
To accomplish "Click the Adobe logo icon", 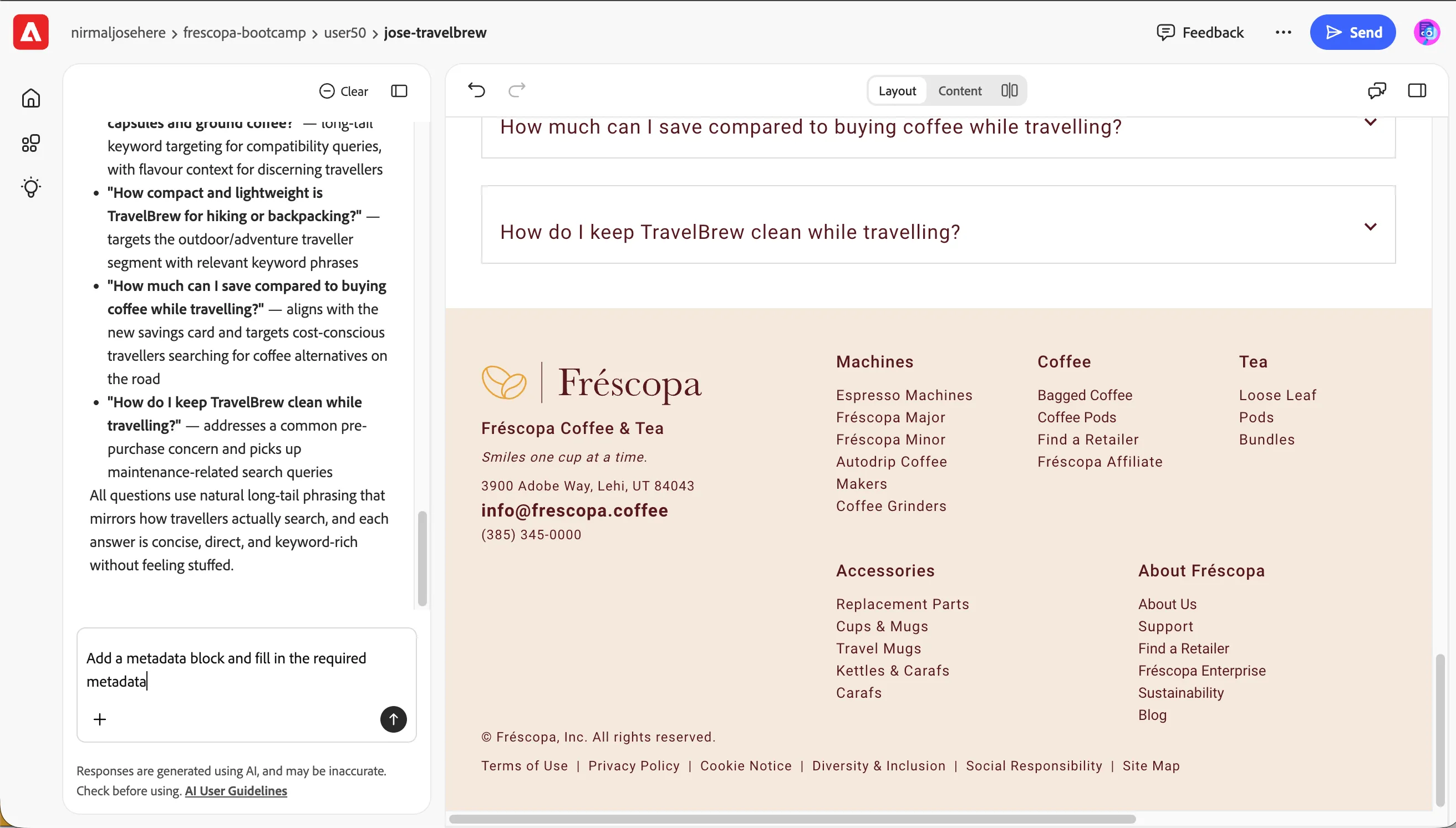I will [30, 32].
